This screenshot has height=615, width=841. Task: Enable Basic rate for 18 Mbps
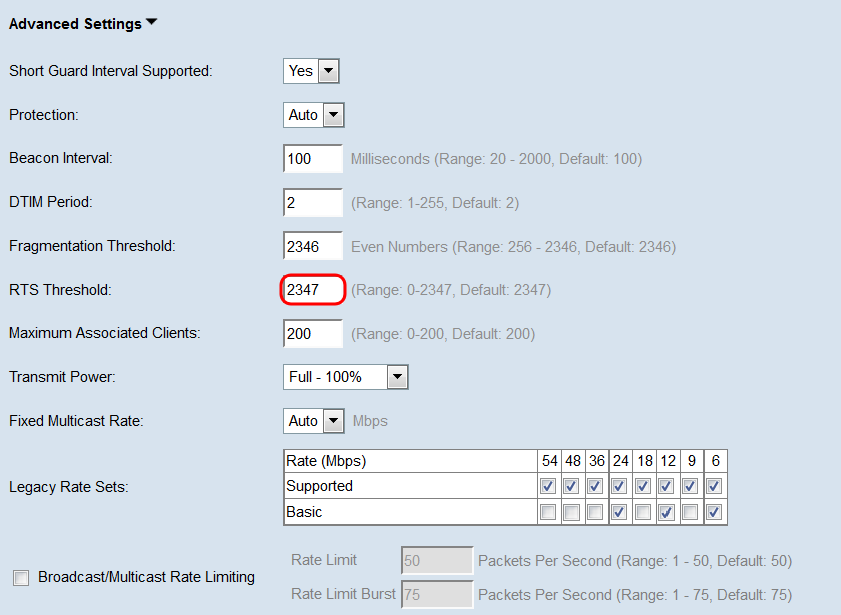click(644, 513)
